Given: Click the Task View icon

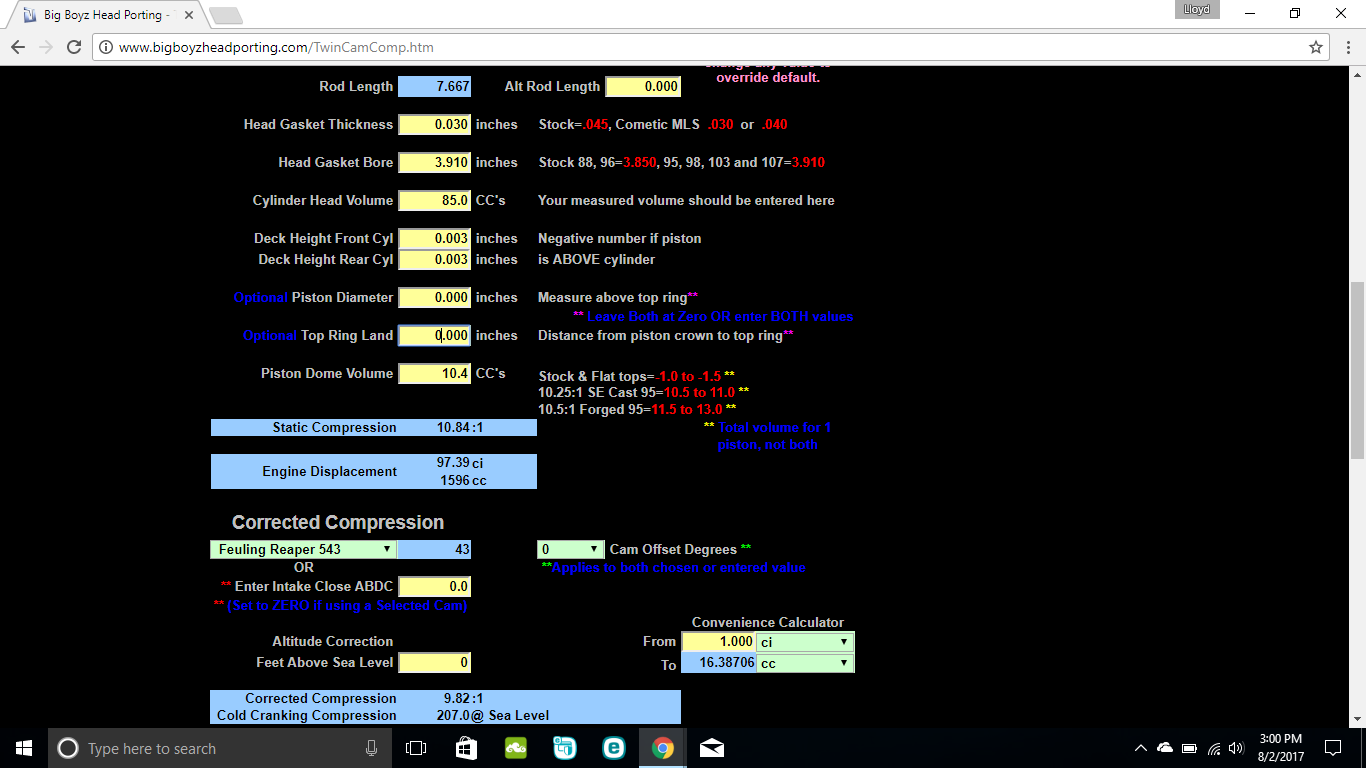Looking at the screenshot, I should pyautogui.click(x=416, y=748).
